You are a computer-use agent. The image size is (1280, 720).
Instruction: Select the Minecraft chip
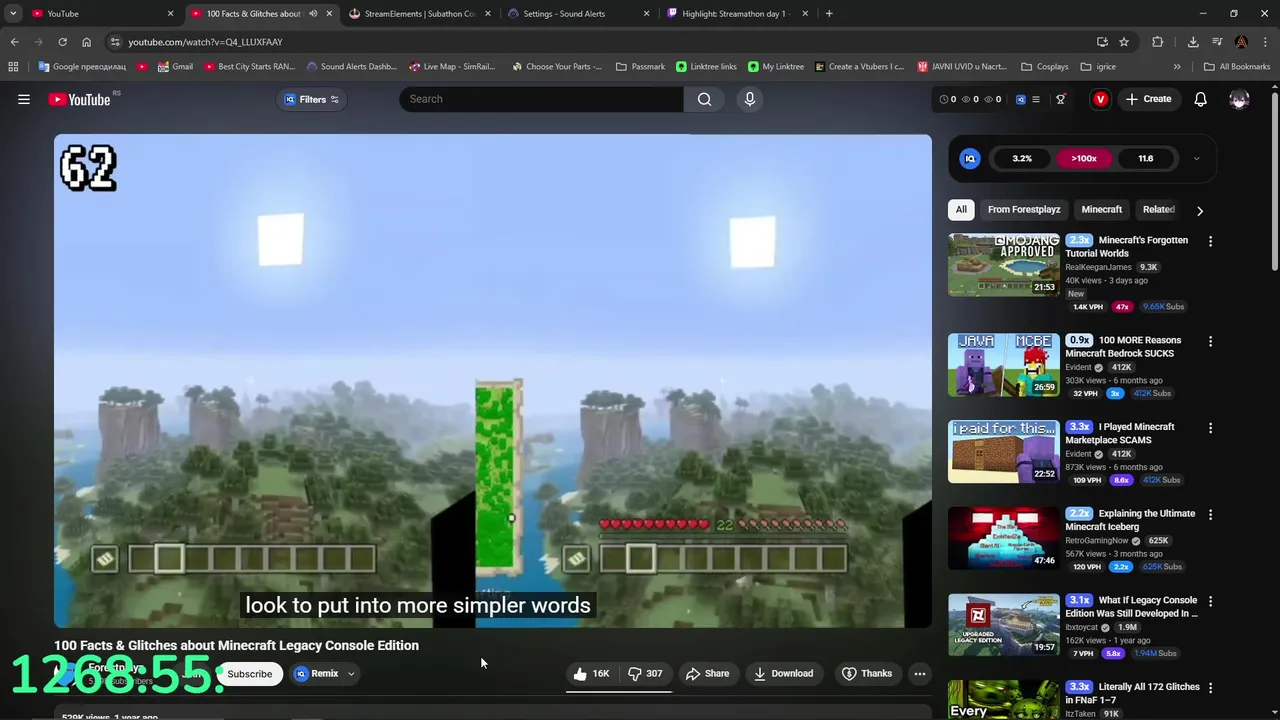pyautogui.click(x=1101, y=210)
